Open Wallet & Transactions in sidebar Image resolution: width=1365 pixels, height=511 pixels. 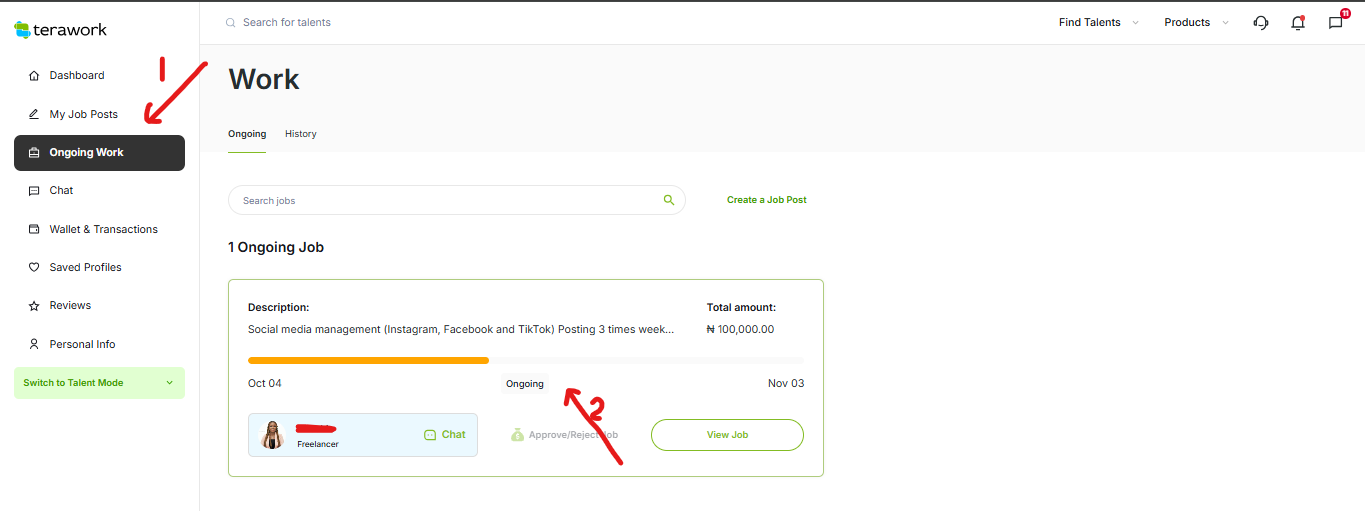point(103,229)
